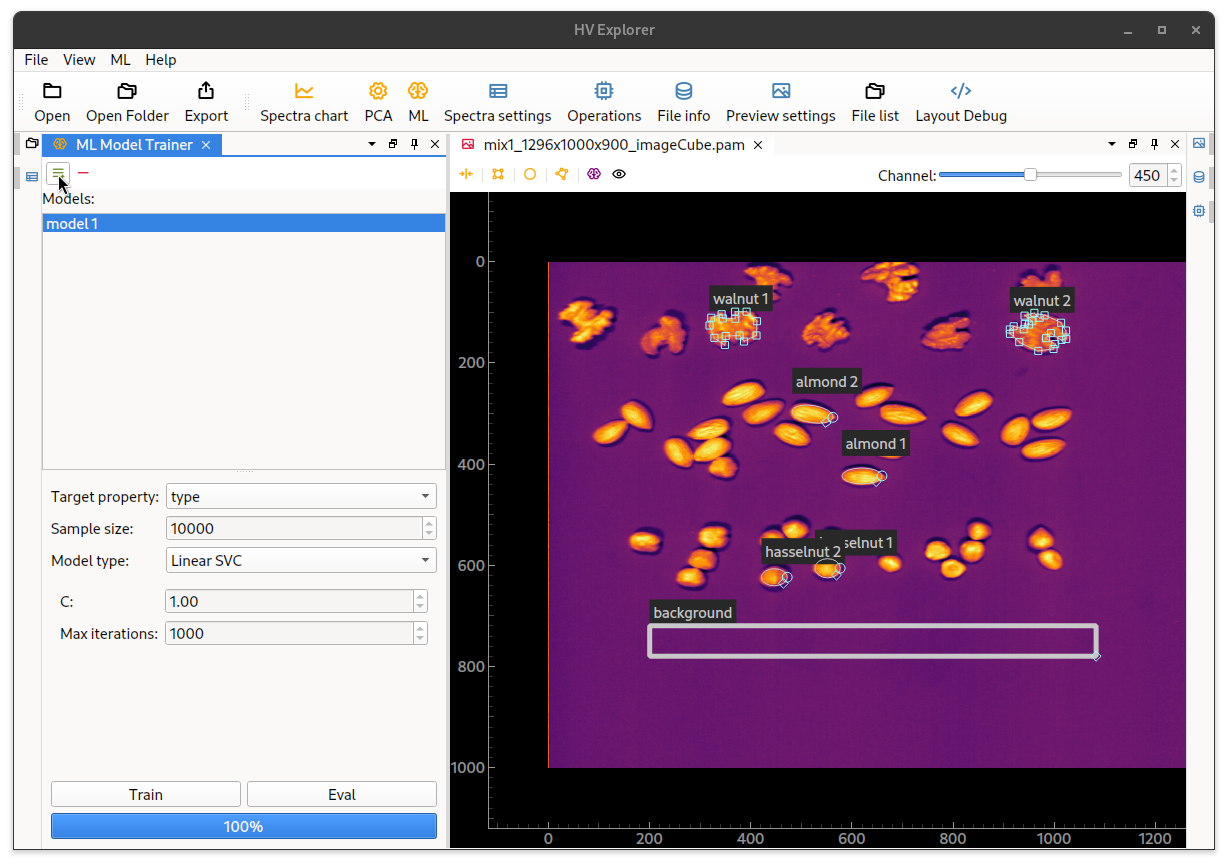Viewport: 1228px width, 866px height.
Task: Click the Max iterations input field
Action: pos(290,633)
